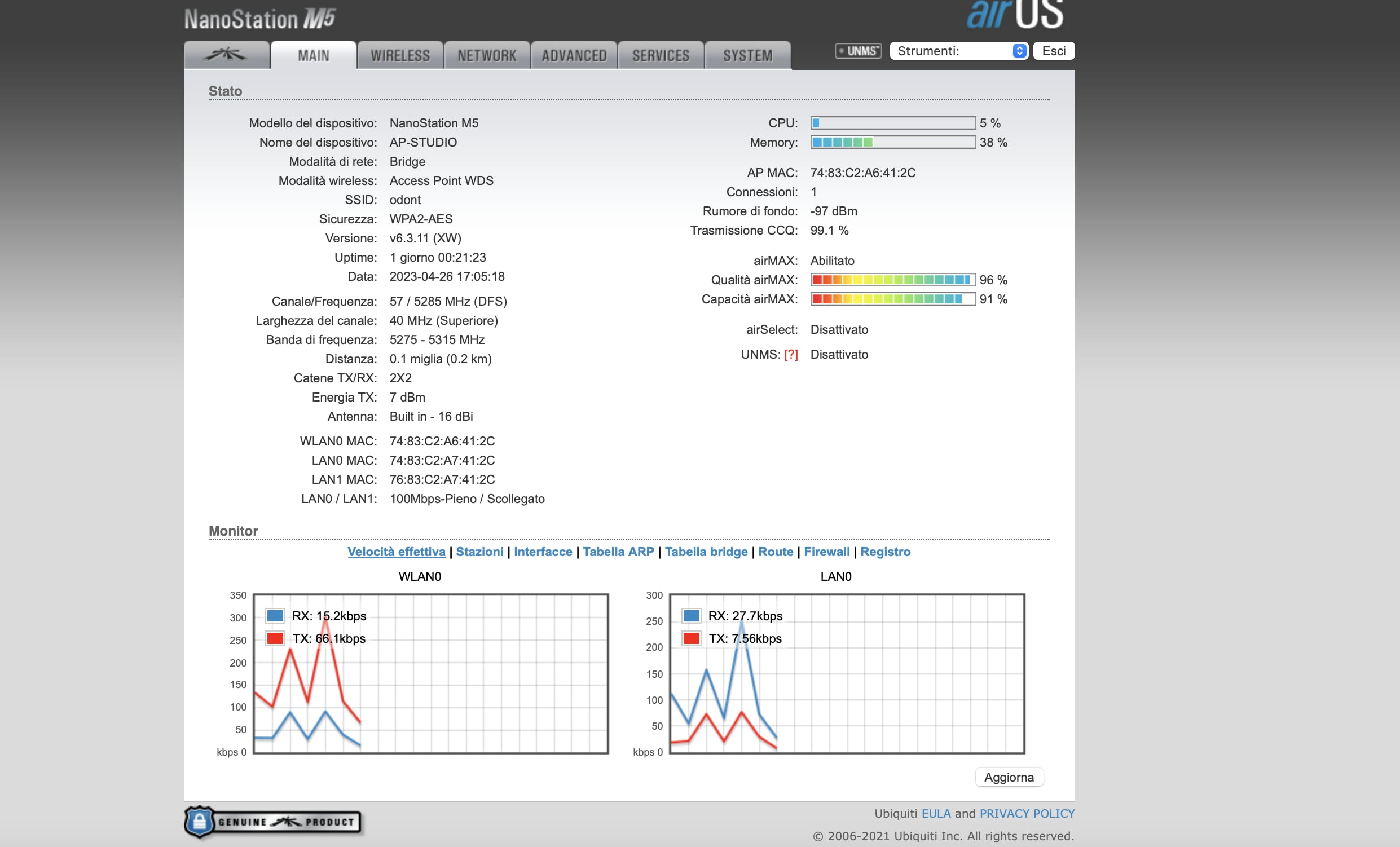Viewport: 1400px width, 847px height.
Task: Open the PRIVACY POLICY link
Action: (1027, 814)
